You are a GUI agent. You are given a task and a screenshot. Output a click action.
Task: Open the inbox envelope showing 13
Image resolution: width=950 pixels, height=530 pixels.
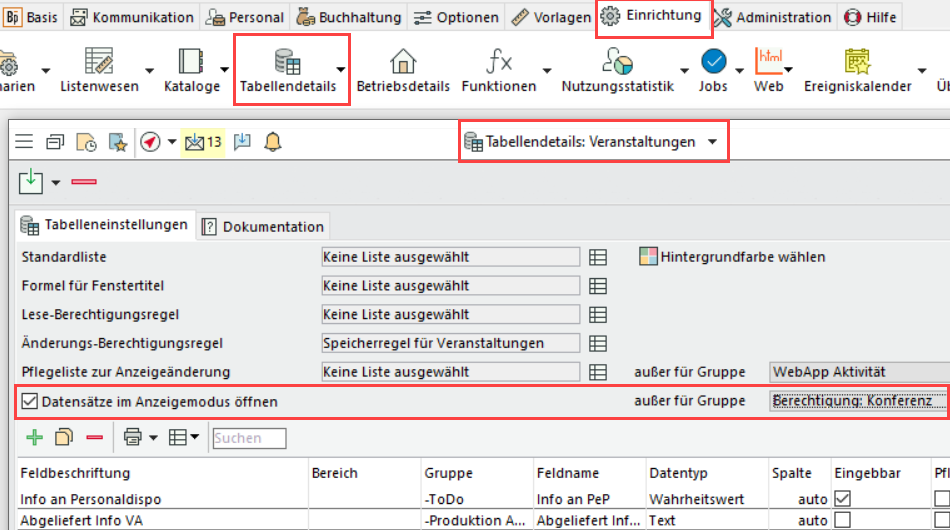coord(203,142)
